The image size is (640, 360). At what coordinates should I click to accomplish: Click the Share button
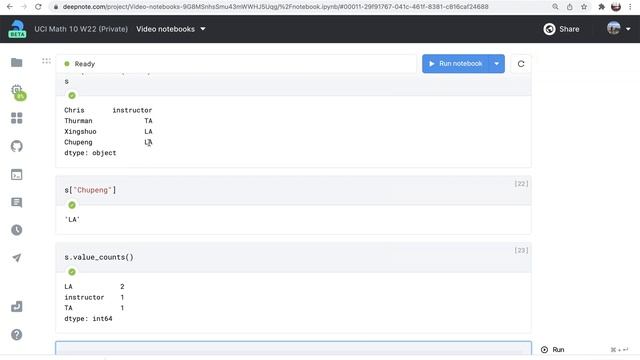(561, 29)
